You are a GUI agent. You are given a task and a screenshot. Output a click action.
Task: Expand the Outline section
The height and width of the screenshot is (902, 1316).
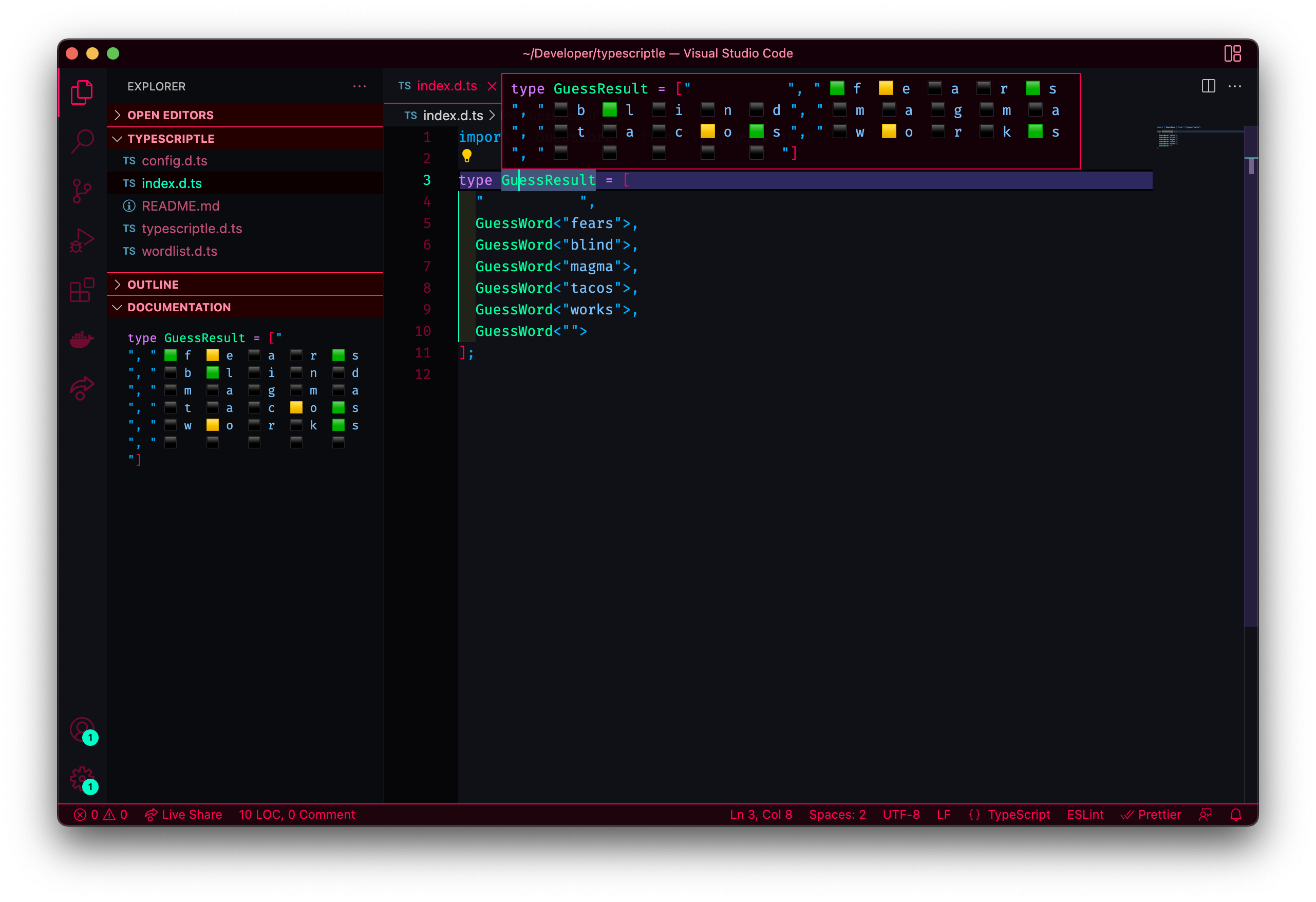(153, 284)
